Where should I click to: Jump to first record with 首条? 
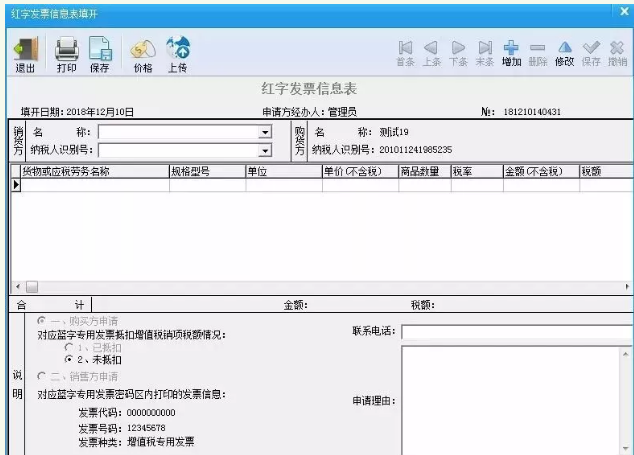coord(405,50)
